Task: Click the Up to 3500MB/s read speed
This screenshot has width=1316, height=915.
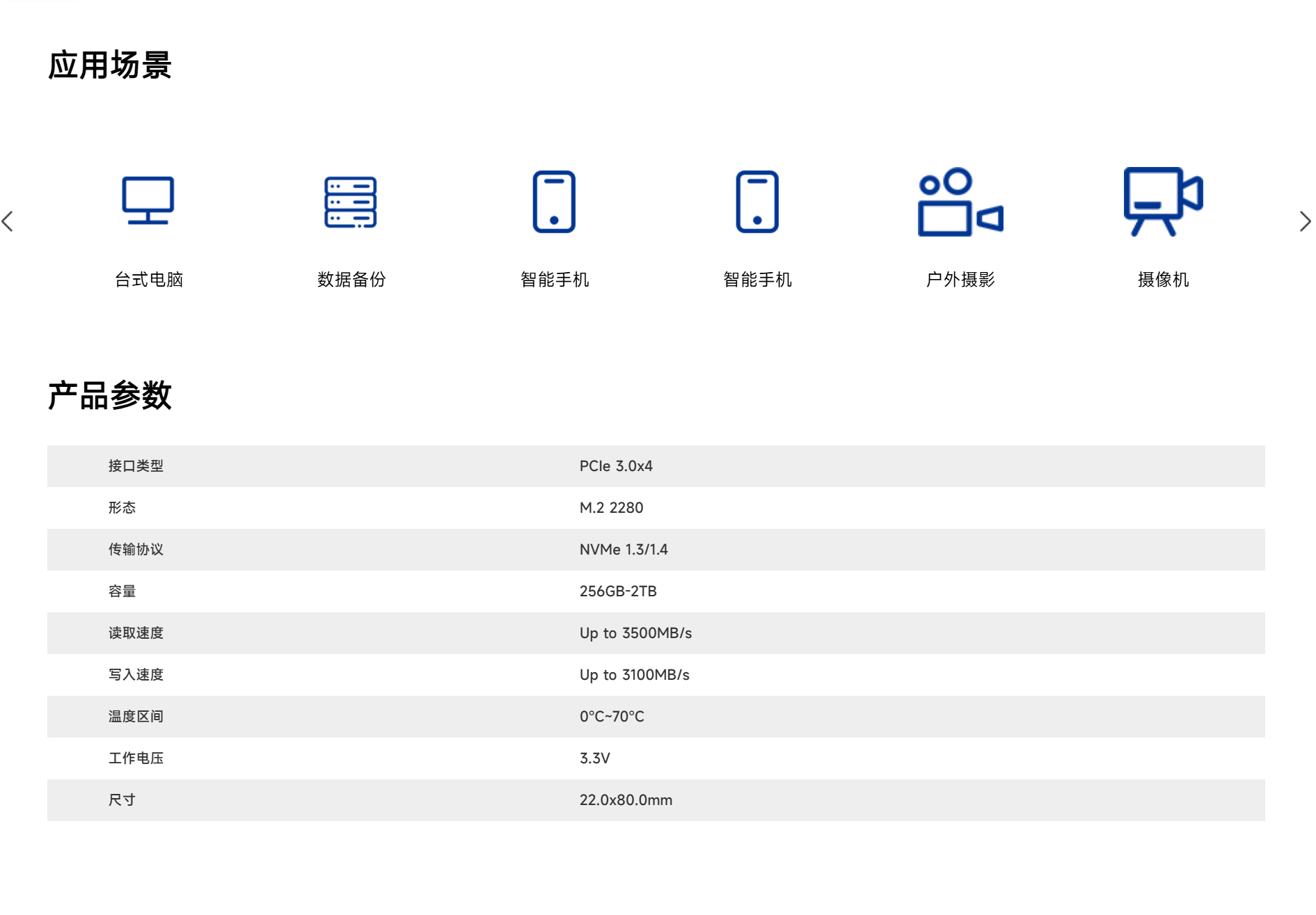Action: point(635,633)
